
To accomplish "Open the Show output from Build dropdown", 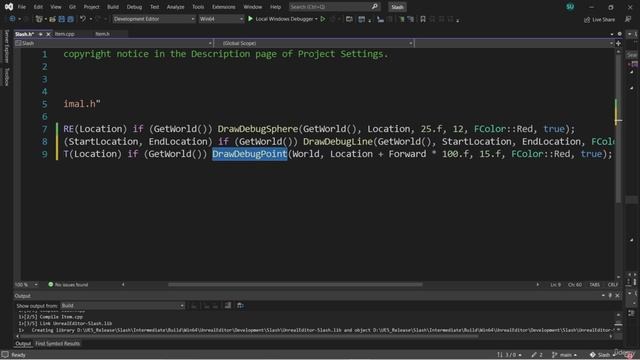I will coord(122,306).
